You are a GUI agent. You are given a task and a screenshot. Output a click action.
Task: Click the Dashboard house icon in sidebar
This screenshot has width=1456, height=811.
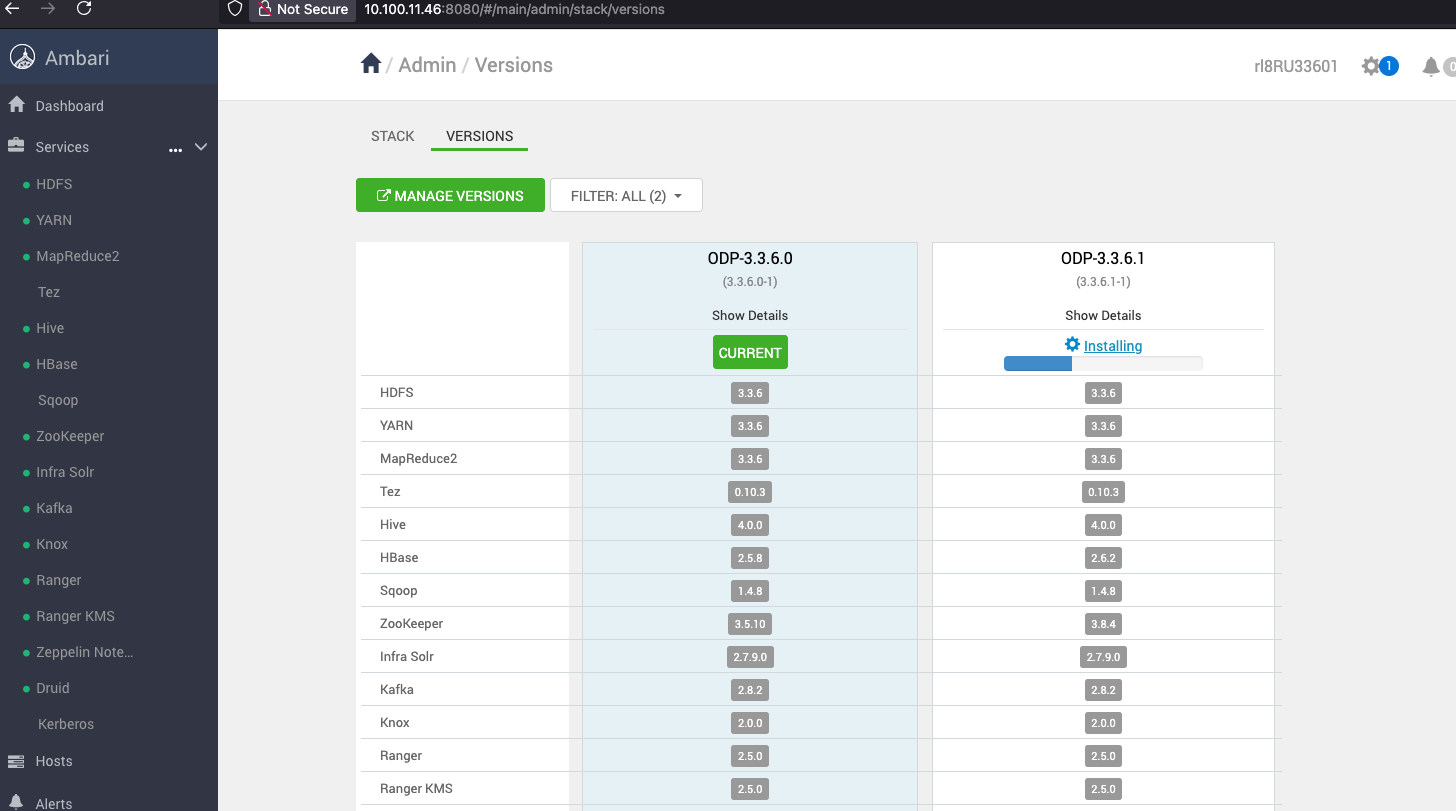16,105
